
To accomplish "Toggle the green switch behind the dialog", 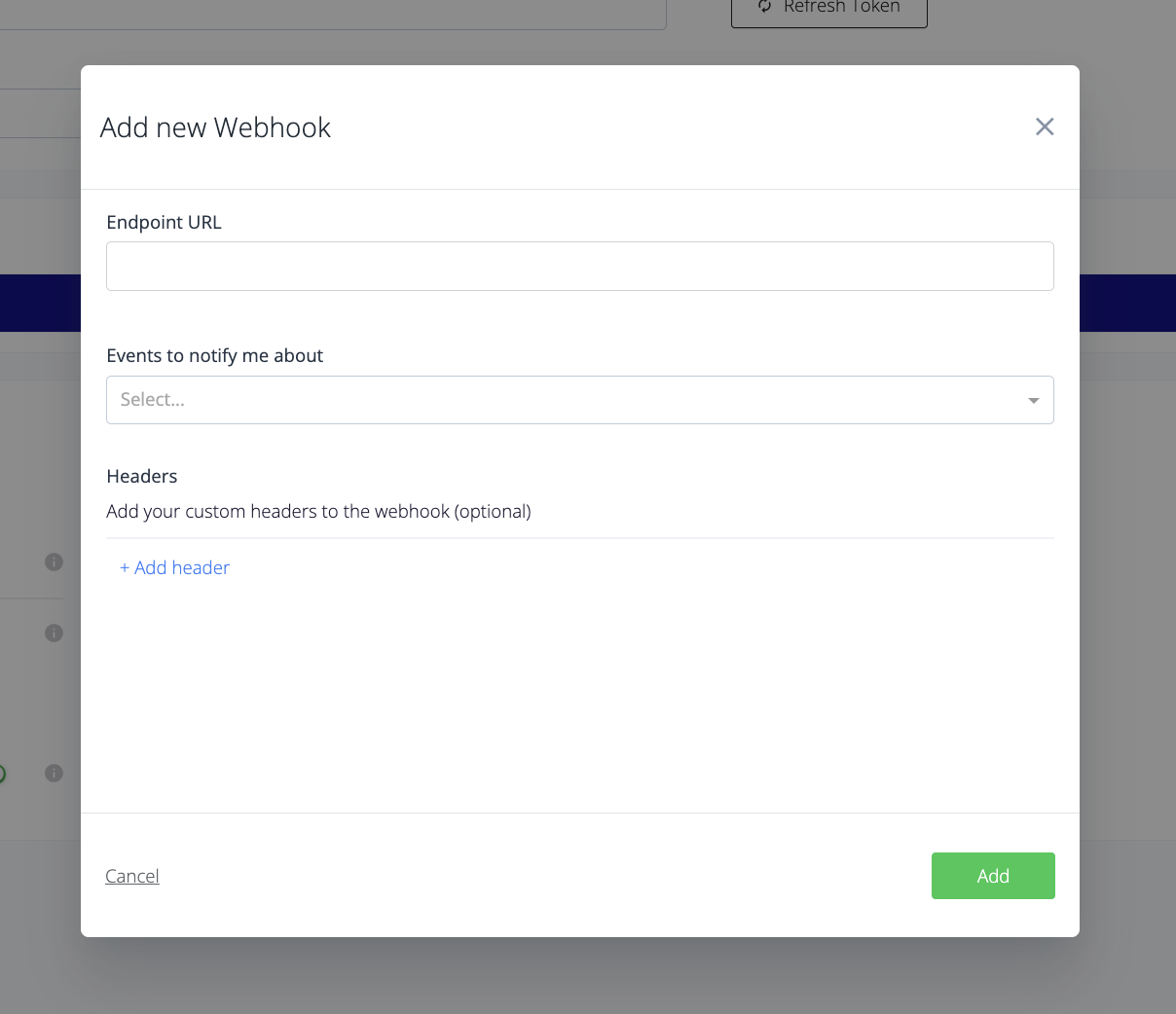I will 2,775.
